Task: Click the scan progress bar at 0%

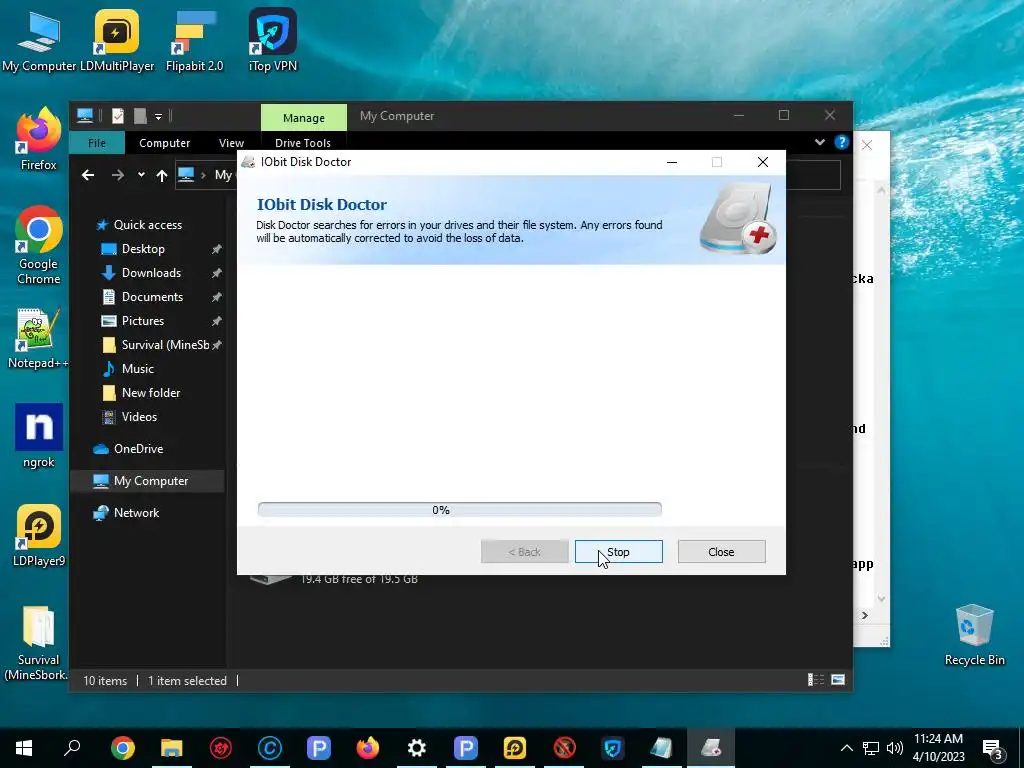Action: point(460,510)
